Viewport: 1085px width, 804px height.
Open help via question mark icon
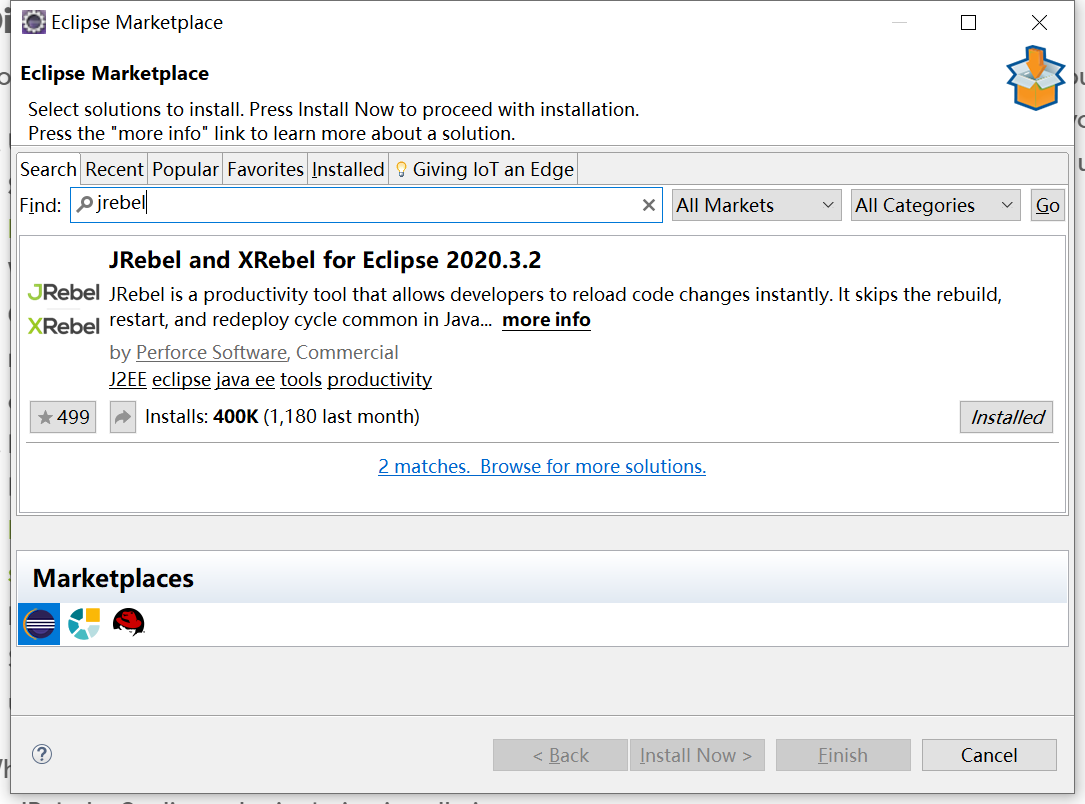pos(42,754)
